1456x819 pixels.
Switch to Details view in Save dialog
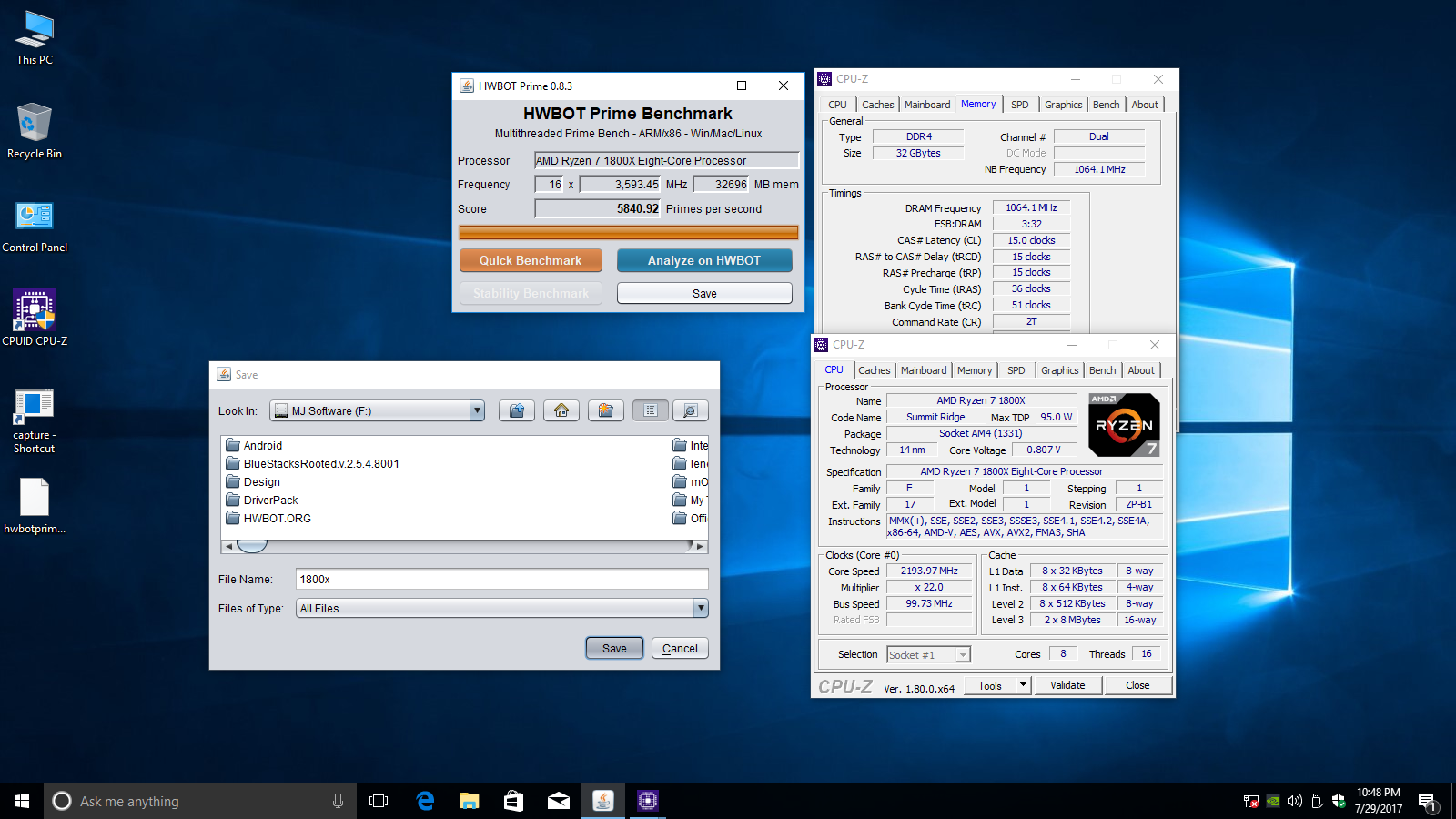tap(691, 410)
